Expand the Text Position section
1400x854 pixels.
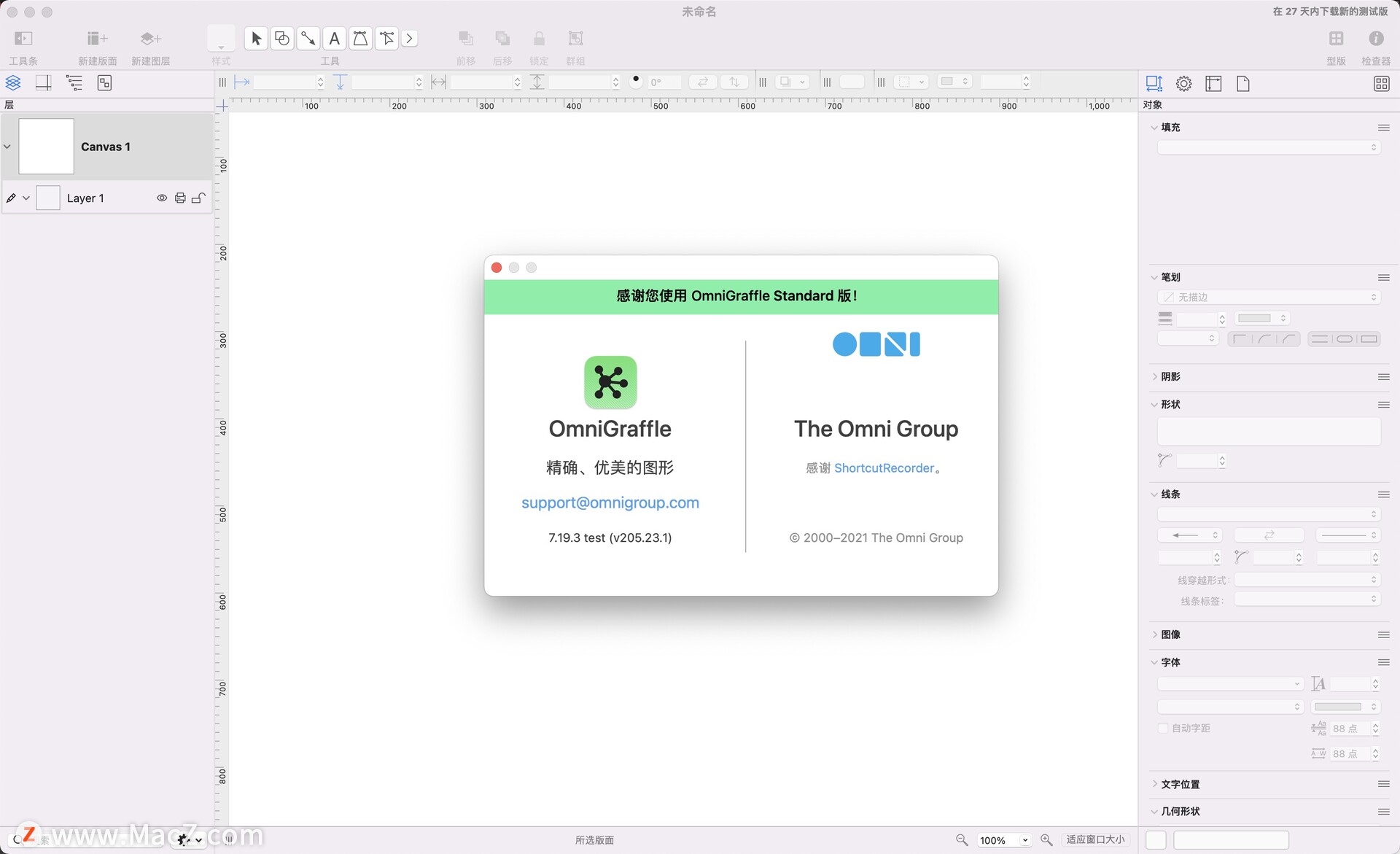click(x=1154, y=785)
